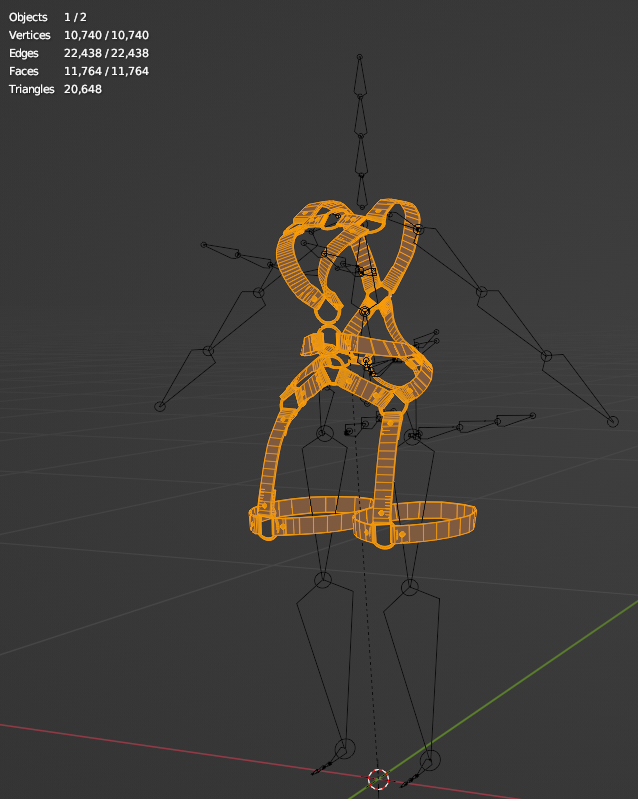Image resolution: width=638 pixels, height=799 pixels.
Task: Click the Triangles 20,648 statistic text
Action: click(56, 89)
